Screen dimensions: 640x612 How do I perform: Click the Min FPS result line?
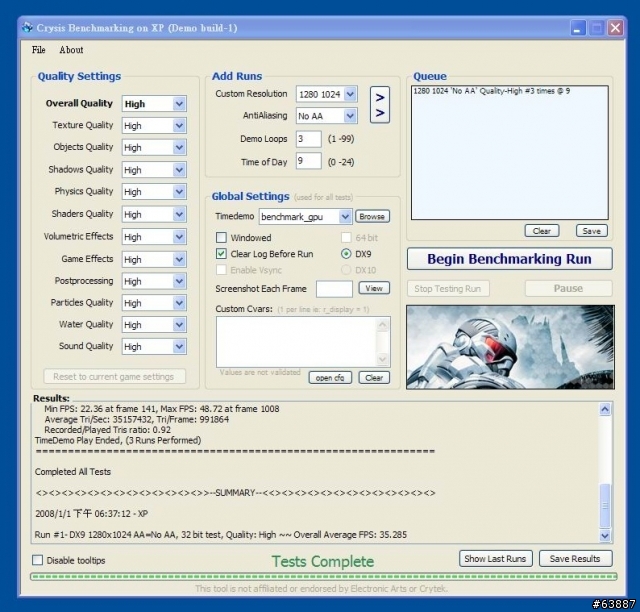(162, 409)
